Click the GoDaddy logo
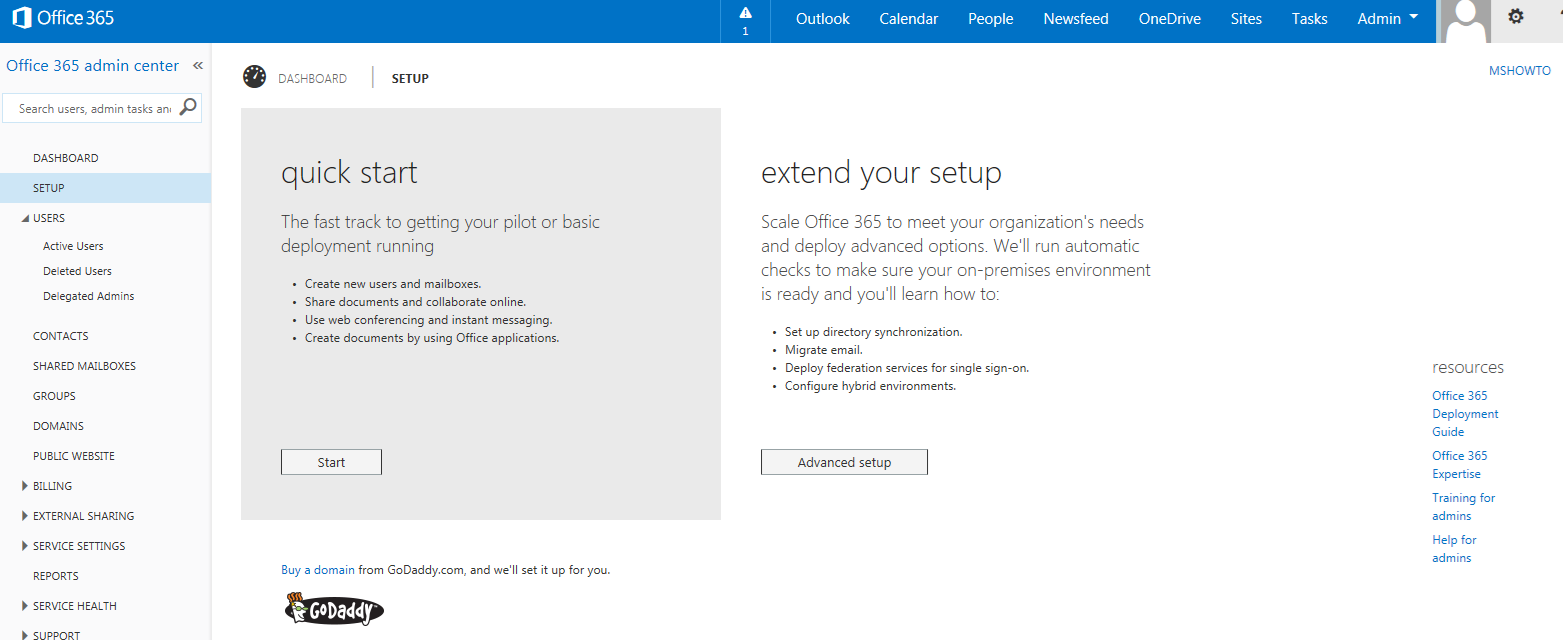 [333, 608]
